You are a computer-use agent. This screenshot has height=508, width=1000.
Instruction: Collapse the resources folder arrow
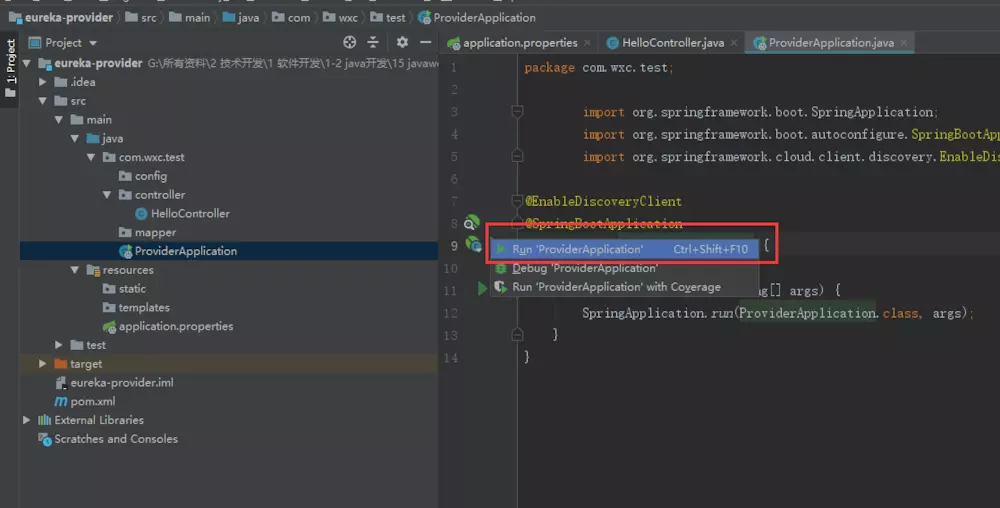pyautogui.click(x=75, y=270)
